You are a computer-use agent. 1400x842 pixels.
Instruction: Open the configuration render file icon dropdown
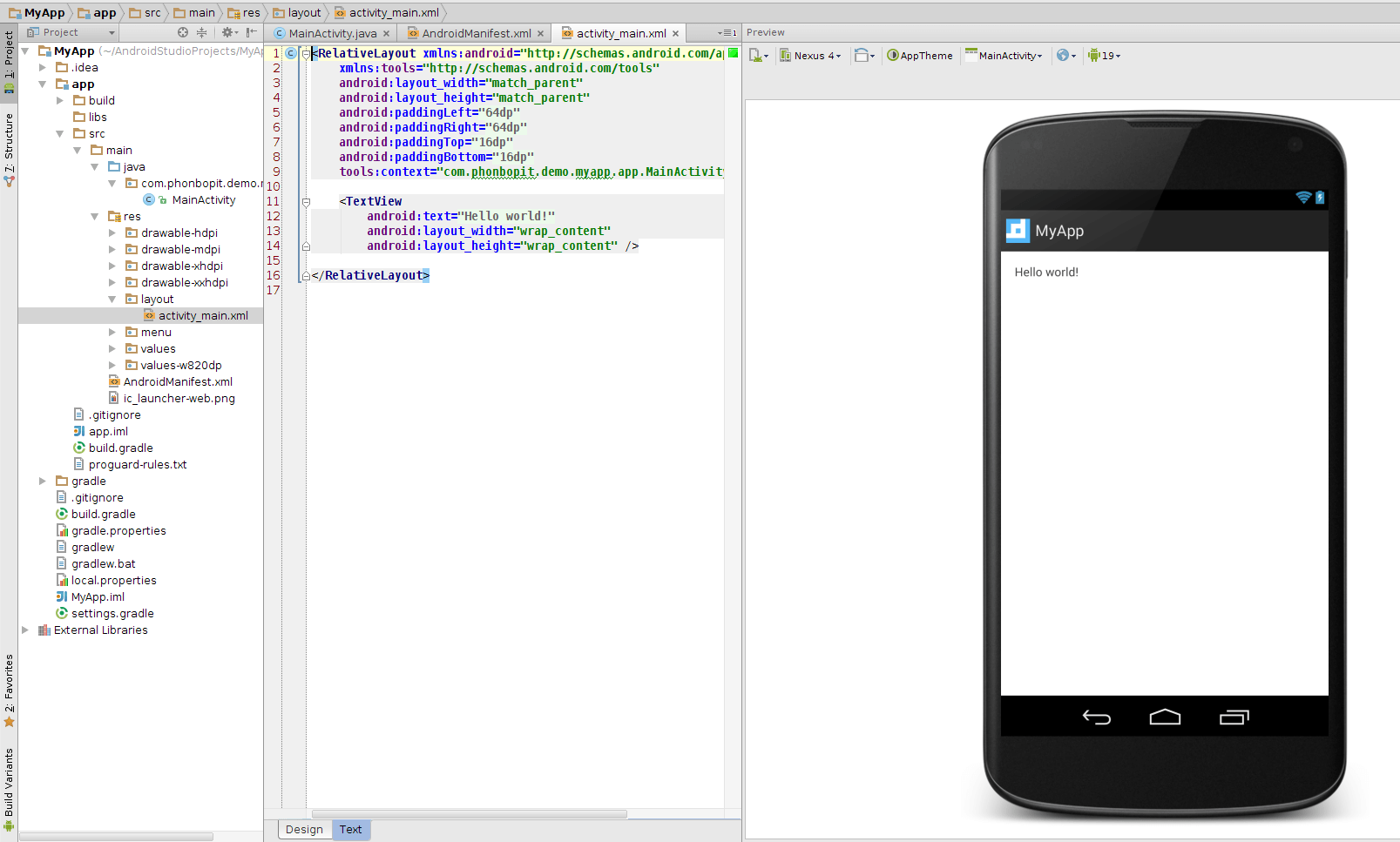pyautogui.click(x=759, y=56)
